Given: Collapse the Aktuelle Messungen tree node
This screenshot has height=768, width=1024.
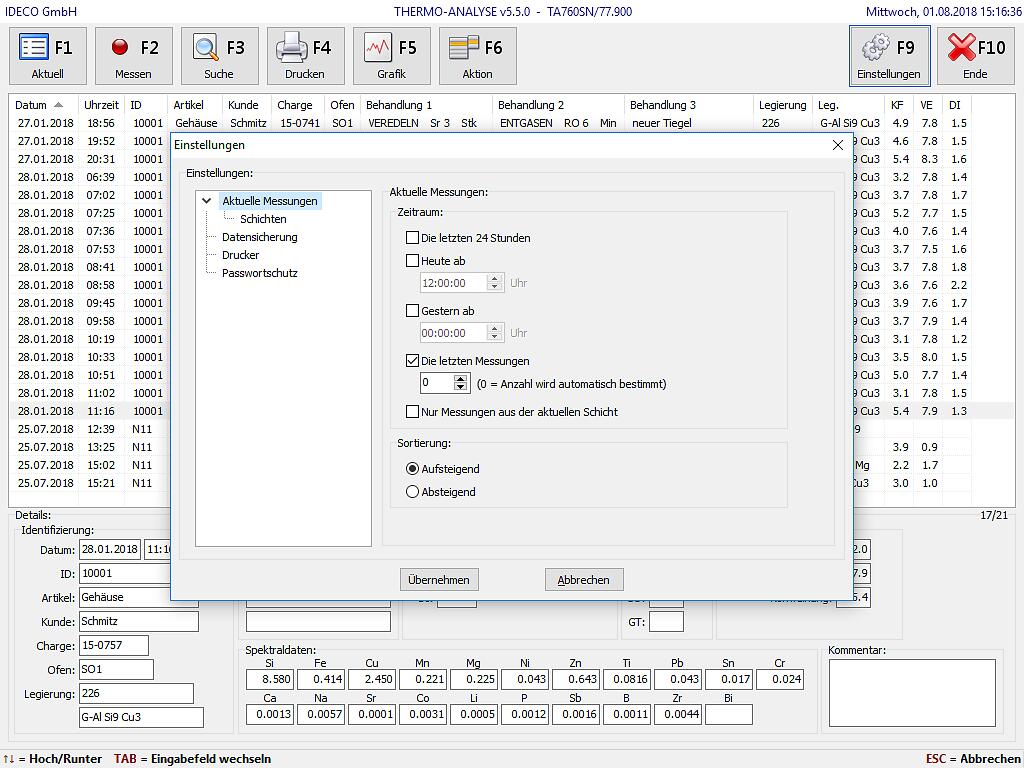Looking at the screenshot, I should pos(207,201).
